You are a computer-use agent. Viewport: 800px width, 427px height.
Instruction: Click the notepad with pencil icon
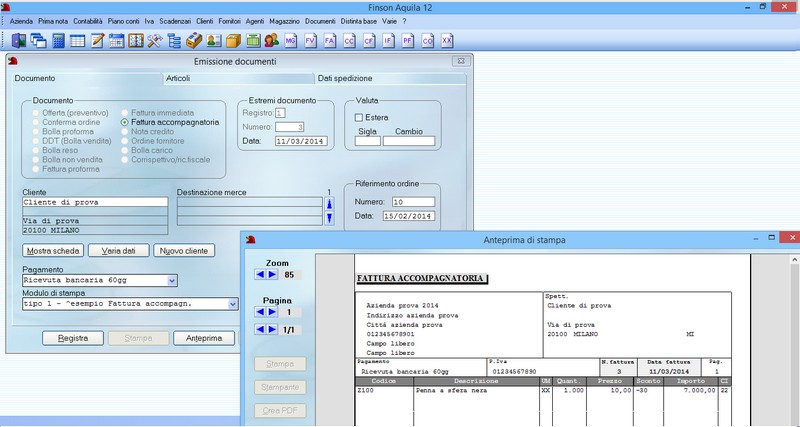coord(97,41)
